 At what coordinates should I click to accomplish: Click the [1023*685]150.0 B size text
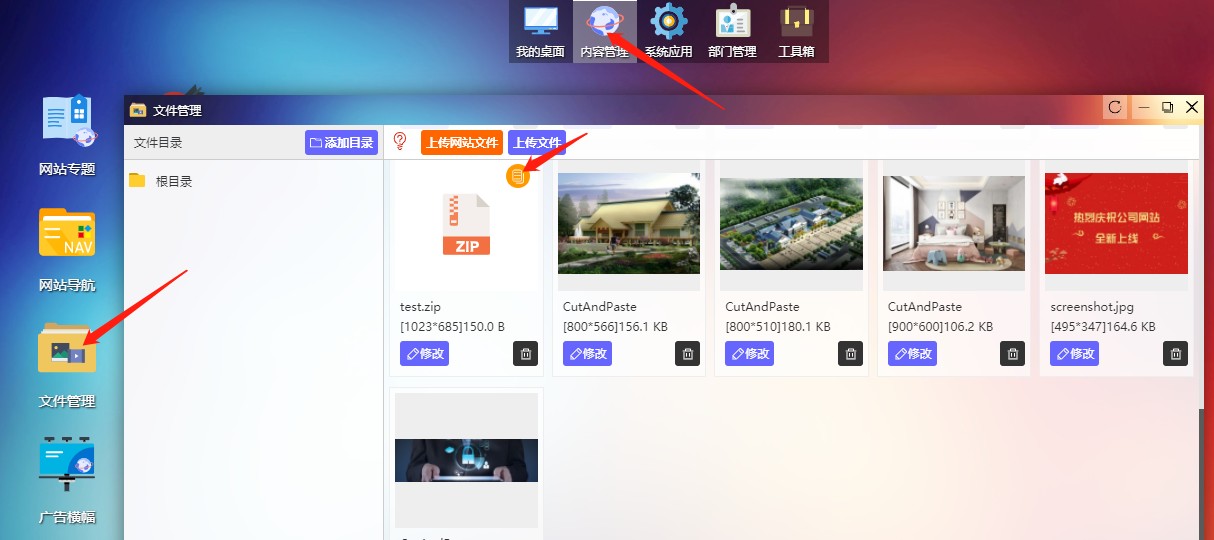[x=452, y=327]
